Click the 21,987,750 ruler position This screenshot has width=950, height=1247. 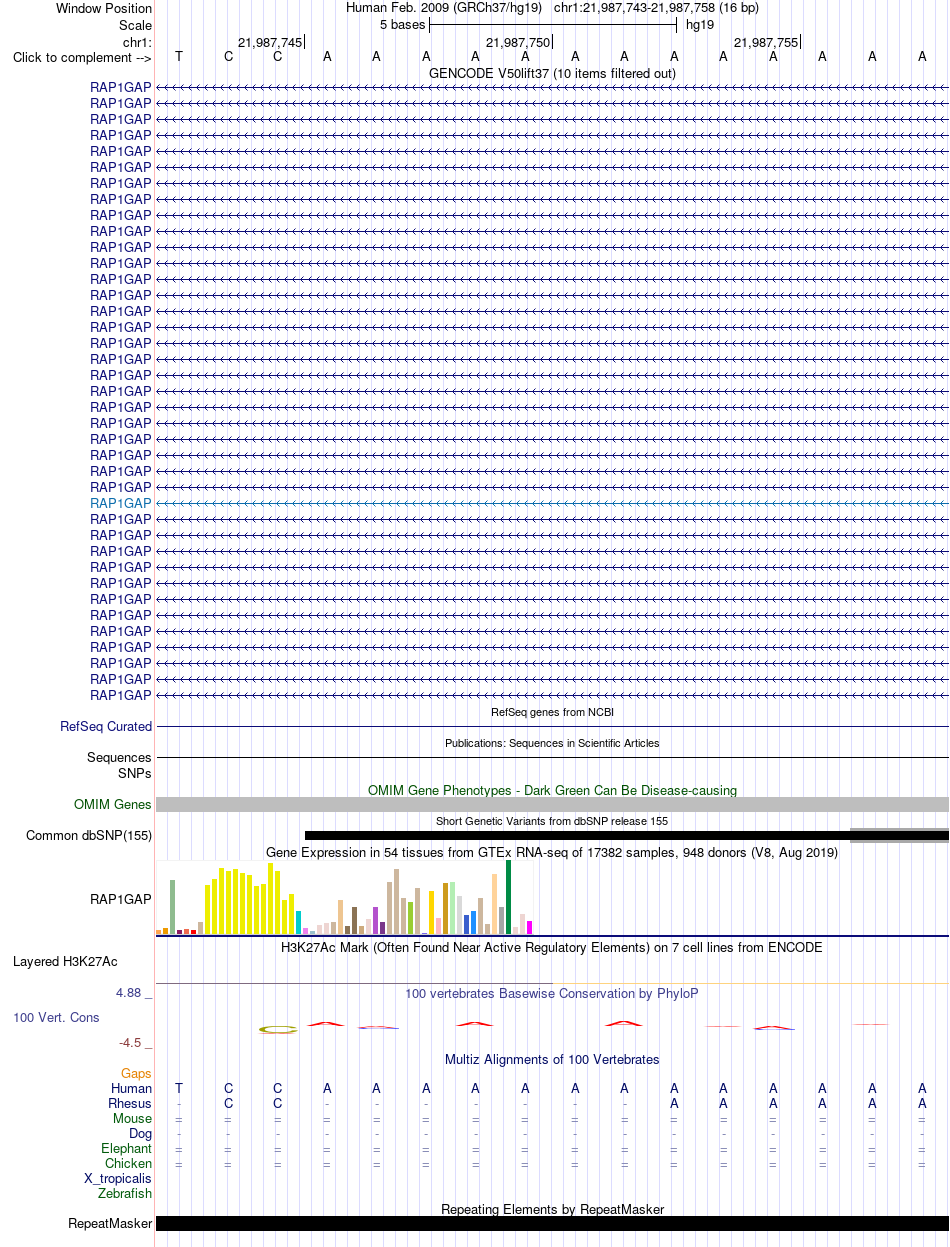518,42
